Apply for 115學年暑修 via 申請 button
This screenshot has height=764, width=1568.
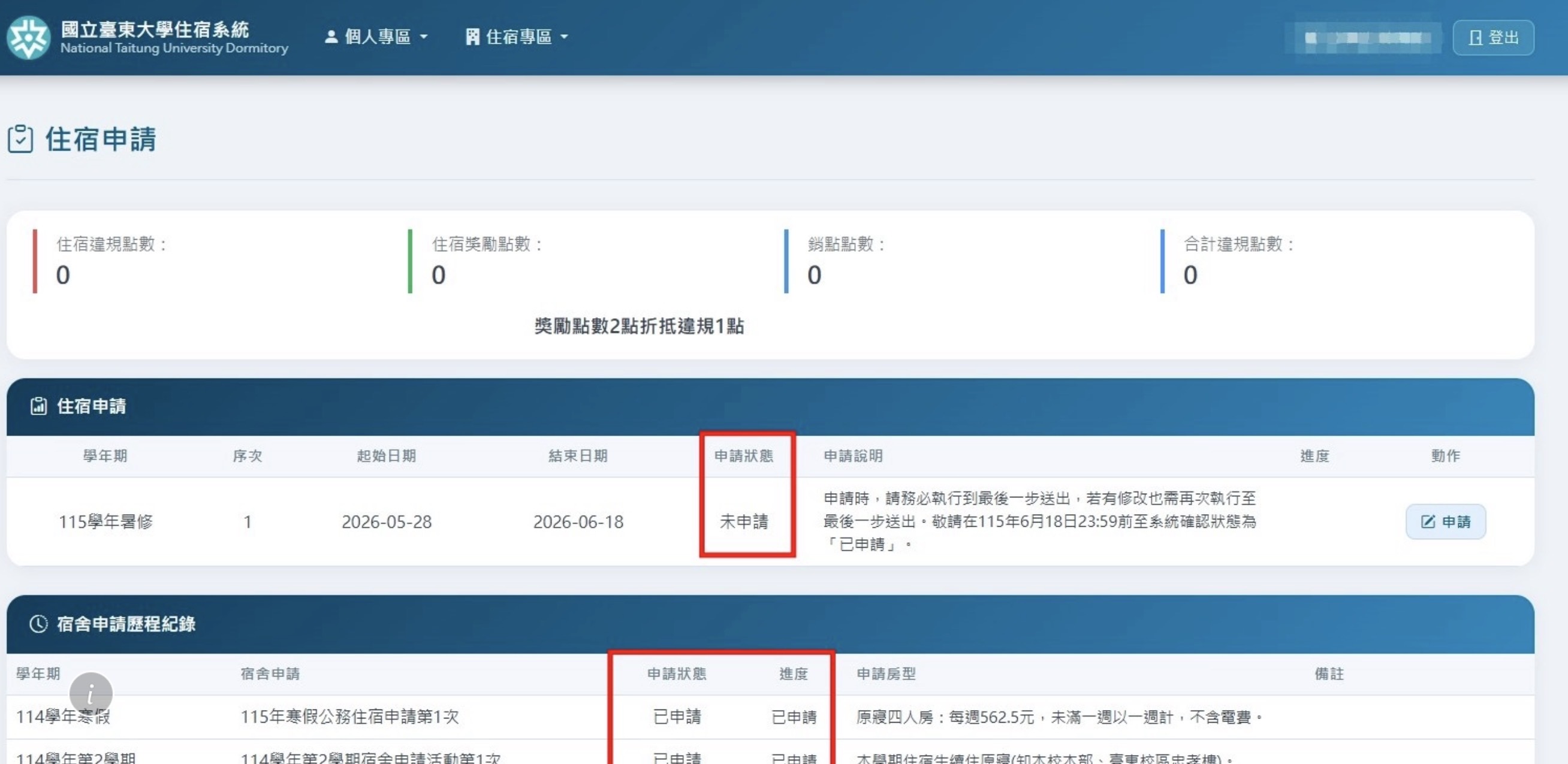[1446, 521]
